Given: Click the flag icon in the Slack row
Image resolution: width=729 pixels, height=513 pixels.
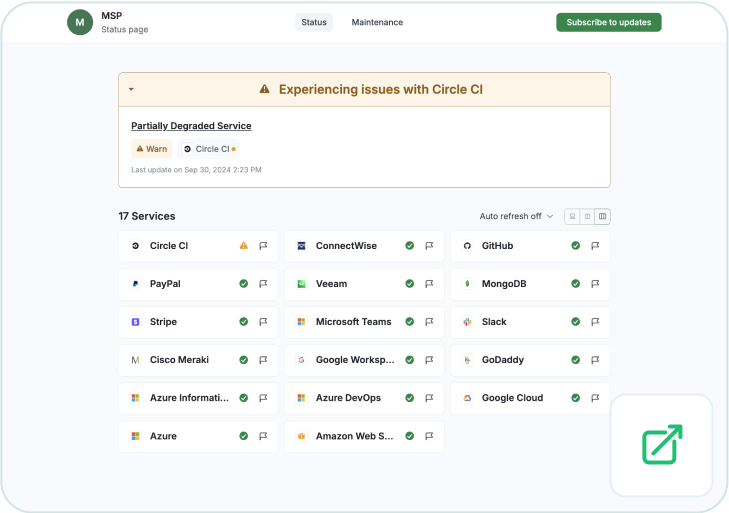Looking at the screenshot, I should pos(595,322).
